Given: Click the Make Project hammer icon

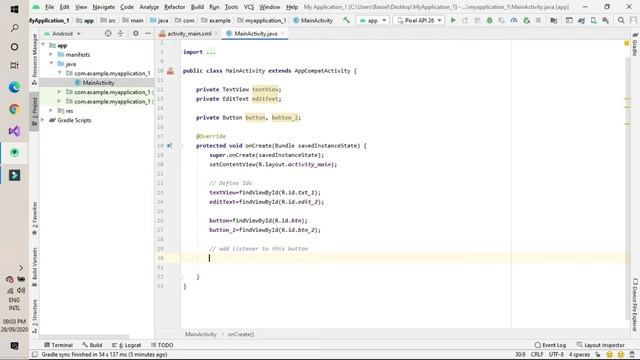Looking at the screenshot, I should pyautogui.click(x=346, y=20).
